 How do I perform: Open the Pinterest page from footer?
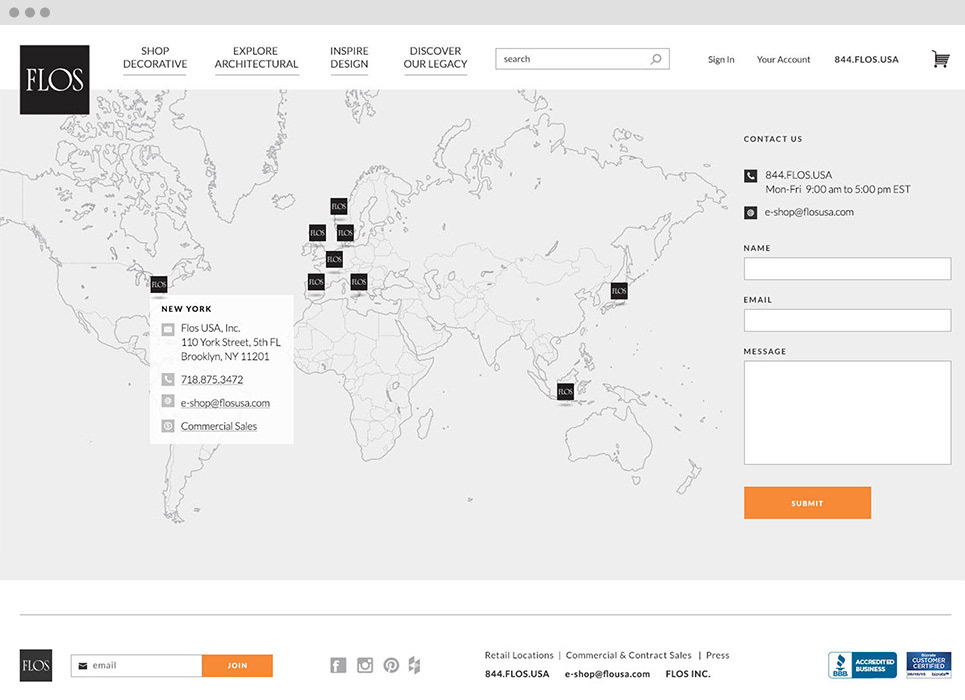391,665
